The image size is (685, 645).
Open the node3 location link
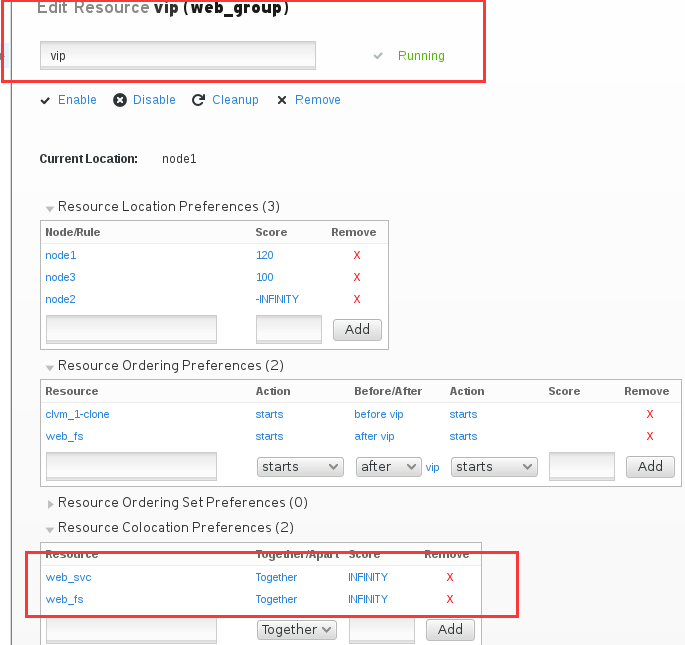tap(60, 277)
